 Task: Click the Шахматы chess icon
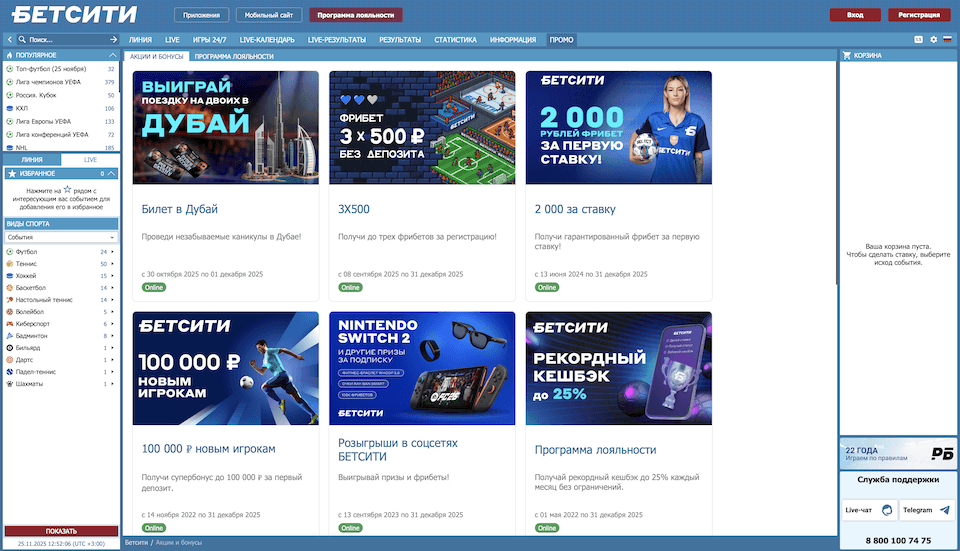[x=10, y=383]
